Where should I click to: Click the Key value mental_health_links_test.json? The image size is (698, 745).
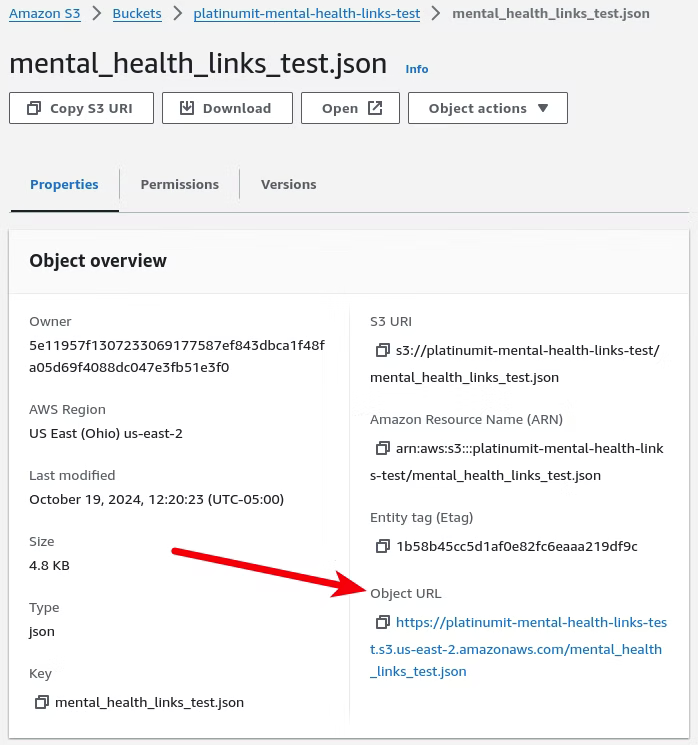tap(149, 702)
